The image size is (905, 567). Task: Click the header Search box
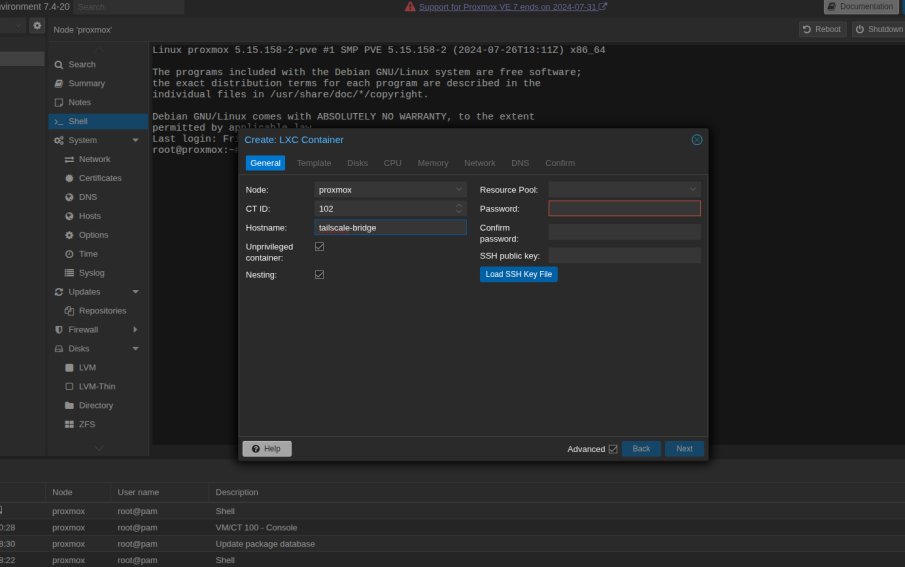pyautogui.click(x=129, y=7)
